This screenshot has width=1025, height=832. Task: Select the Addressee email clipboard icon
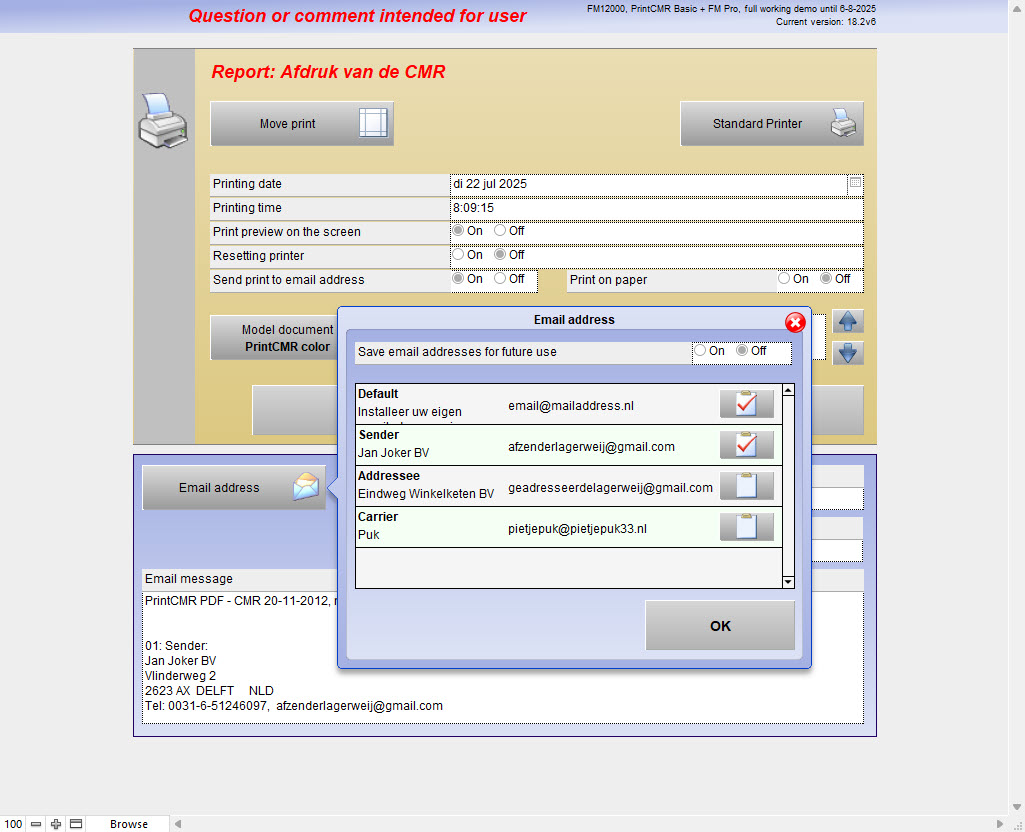pyautogui.click(x=746, y=486)
